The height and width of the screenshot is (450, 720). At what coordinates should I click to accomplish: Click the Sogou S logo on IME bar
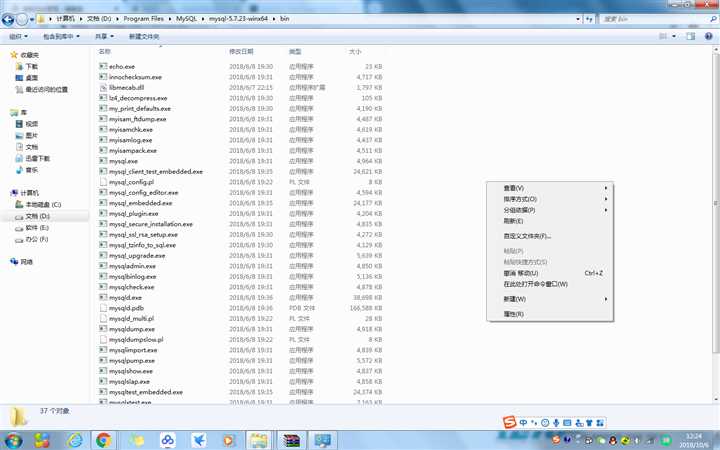click(509, 422)
